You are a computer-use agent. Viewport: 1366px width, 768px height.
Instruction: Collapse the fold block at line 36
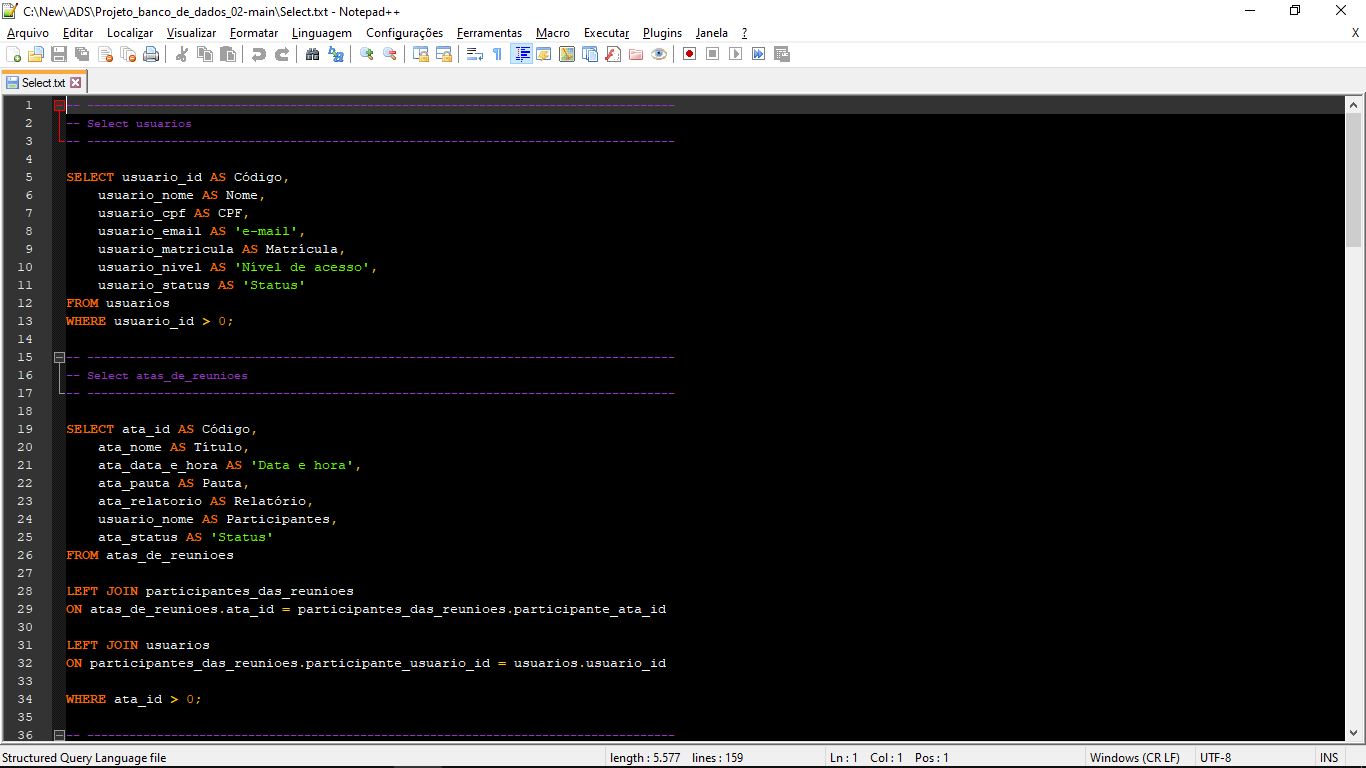coord(59,735)
